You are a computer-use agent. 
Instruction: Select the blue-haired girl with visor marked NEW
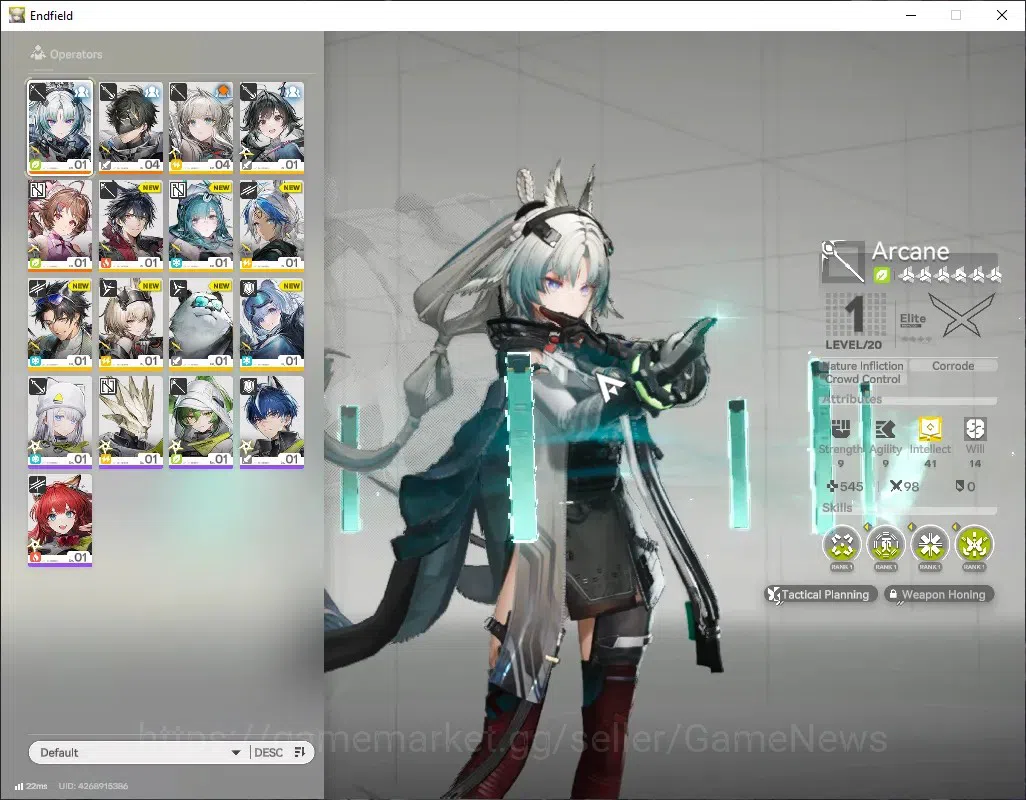(272, 324)
